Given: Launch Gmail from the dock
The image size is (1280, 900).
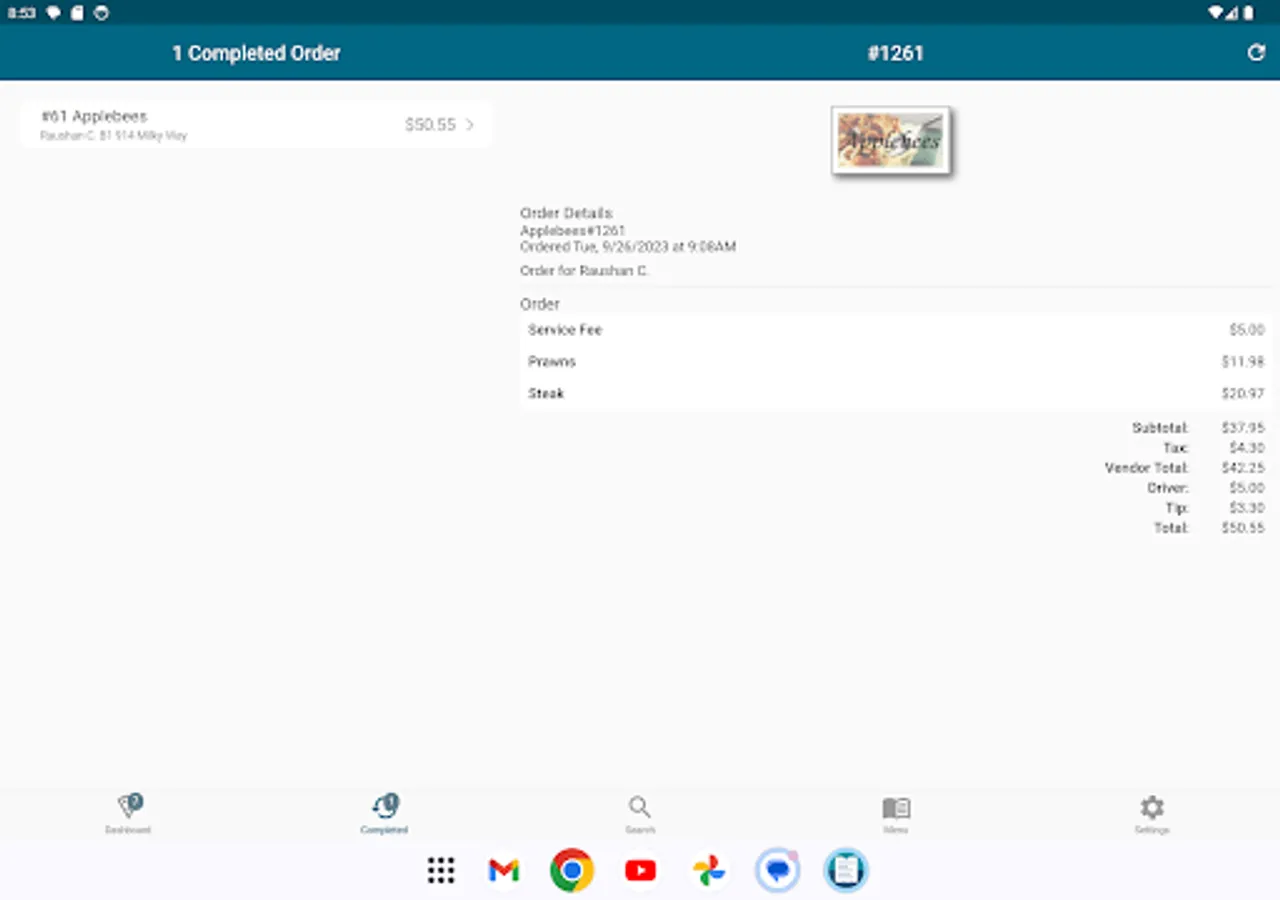Looking at the screenshot, I should click(x=503, y=870).
